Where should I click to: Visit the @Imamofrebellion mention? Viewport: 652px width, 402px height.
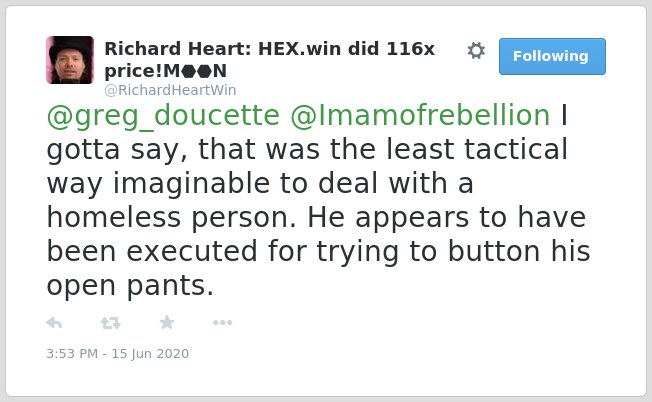pyautogui.click(x=420, y=115)
